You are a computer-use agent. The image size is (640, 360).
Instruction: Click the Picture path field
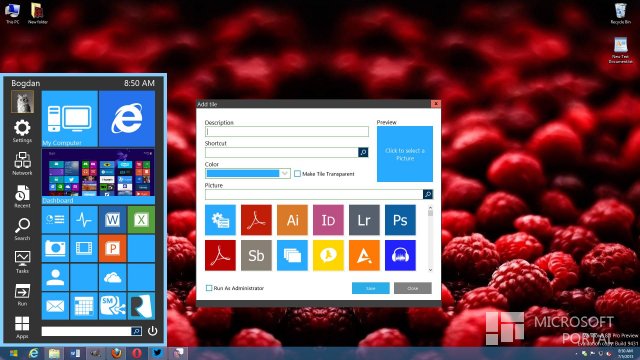(313, 194)
